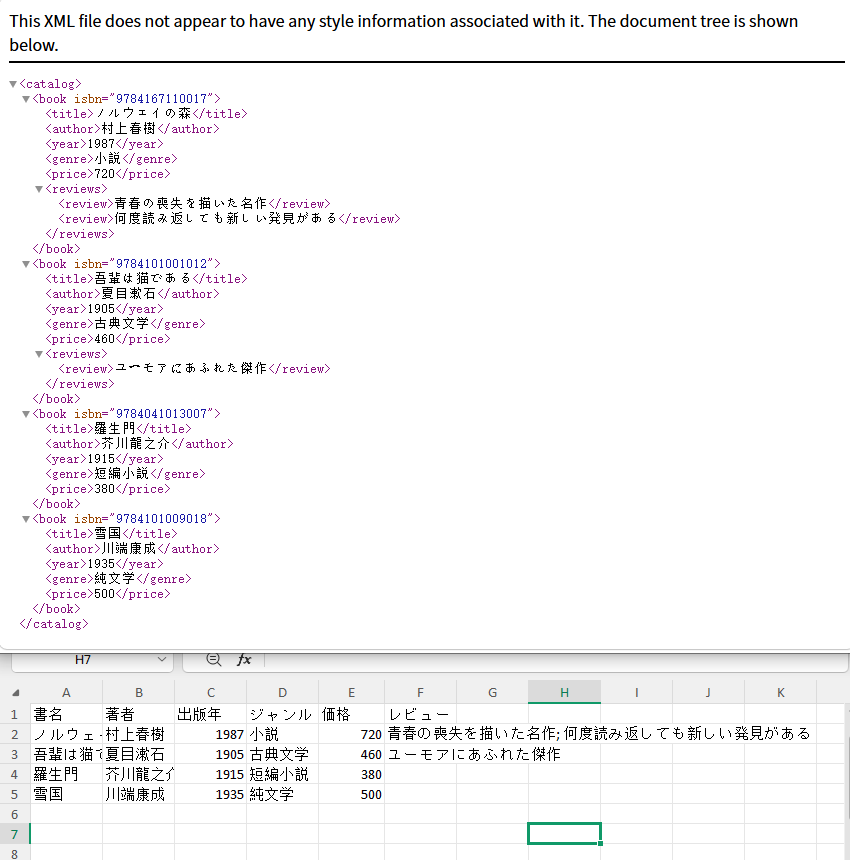Click cell C2 with year 1987
This screenshot has width=850, height=860.
click(x=211, y=734)
